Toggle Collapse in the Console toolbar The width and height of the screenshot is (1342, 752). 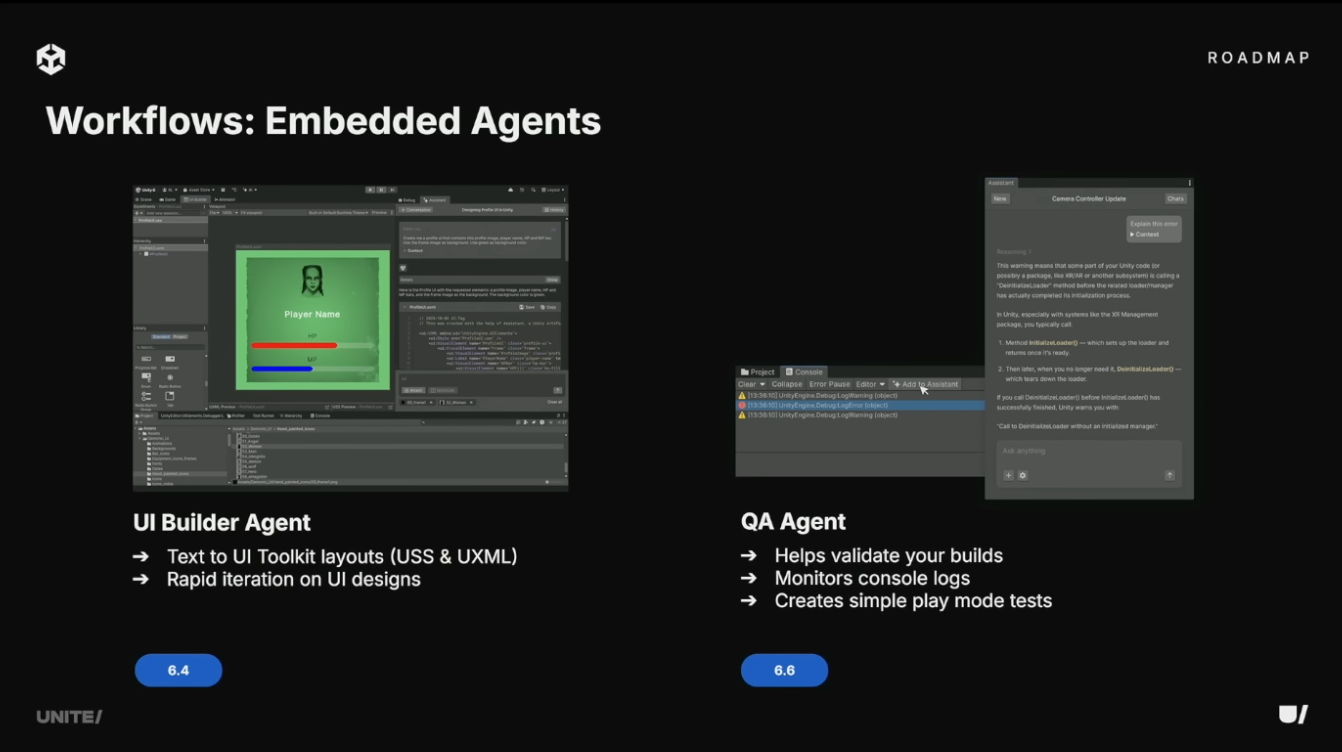[x=787, y=384]
